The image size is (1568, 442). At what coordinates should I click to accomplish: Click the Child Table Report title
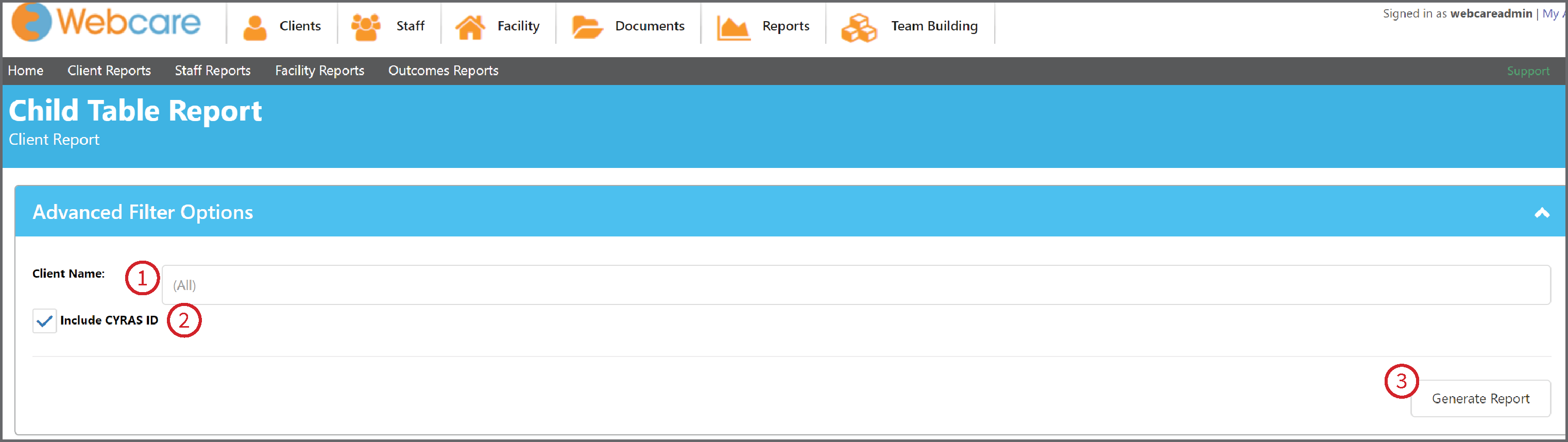[x=135, y=111]
